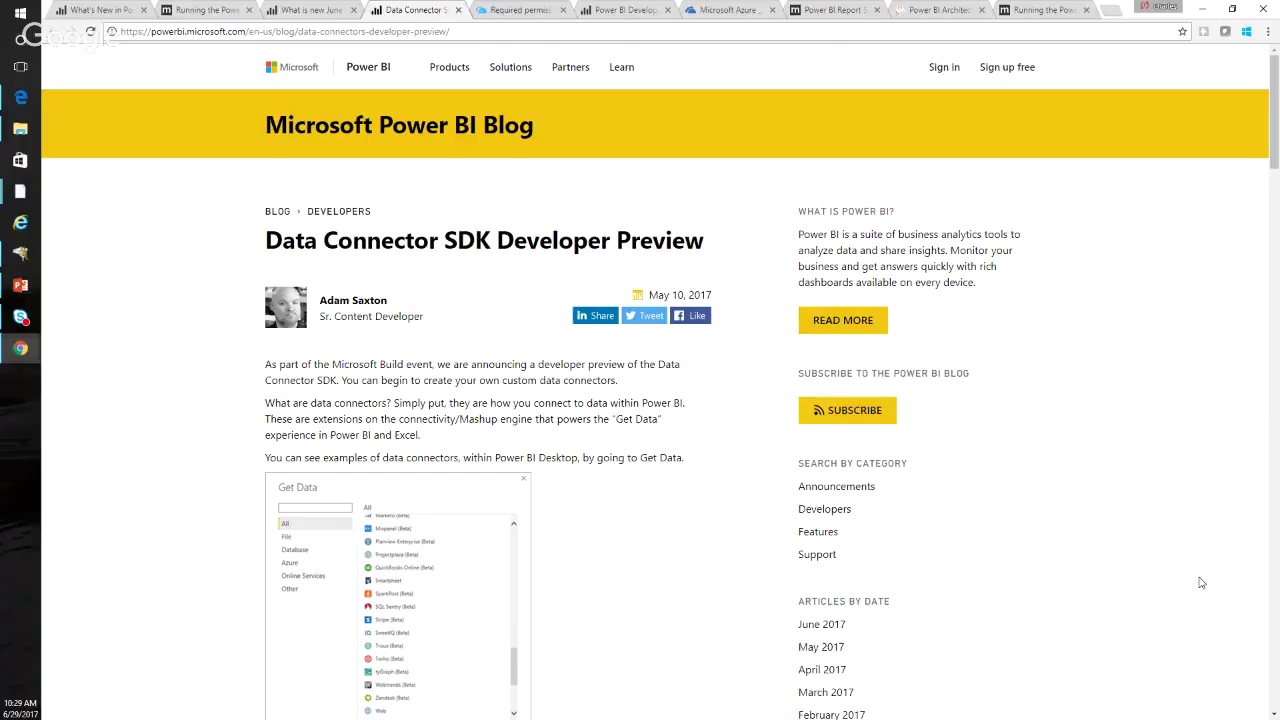Launch Microsoft Edge from the taskbar
1280x720 pixels.
click(20, 98)
